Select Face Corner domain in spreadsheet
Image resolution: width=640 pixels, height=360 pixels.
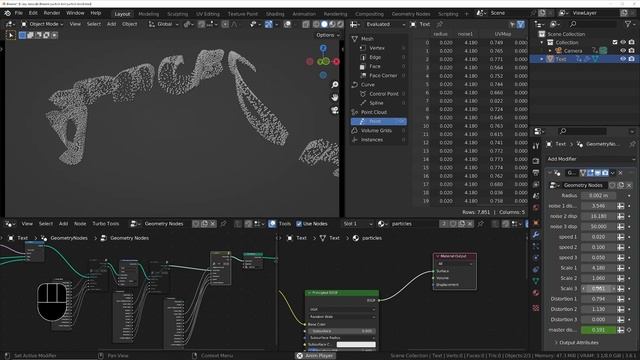point(378,76)
